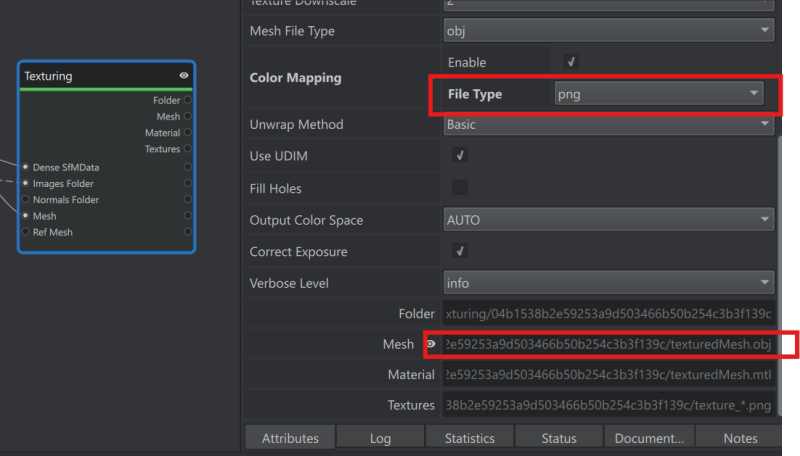Click the Images Folder right-side pin
800x456 pixels.
tap(188, 183)
